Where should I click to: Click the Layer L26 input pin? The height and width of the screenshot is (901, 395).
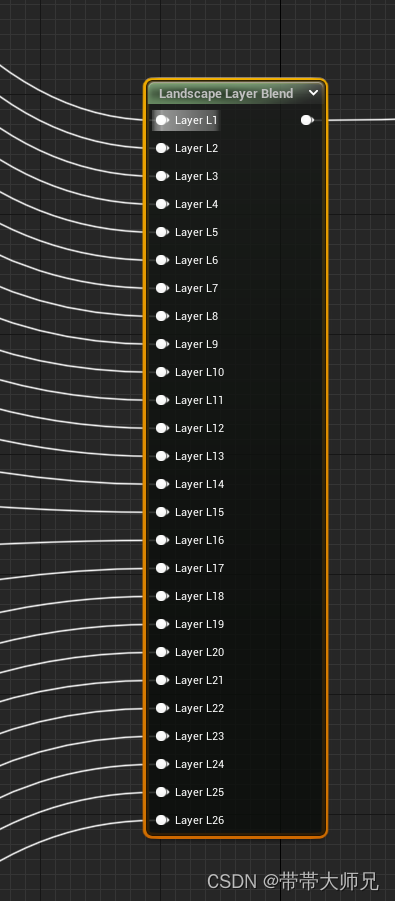click(162, 821)
